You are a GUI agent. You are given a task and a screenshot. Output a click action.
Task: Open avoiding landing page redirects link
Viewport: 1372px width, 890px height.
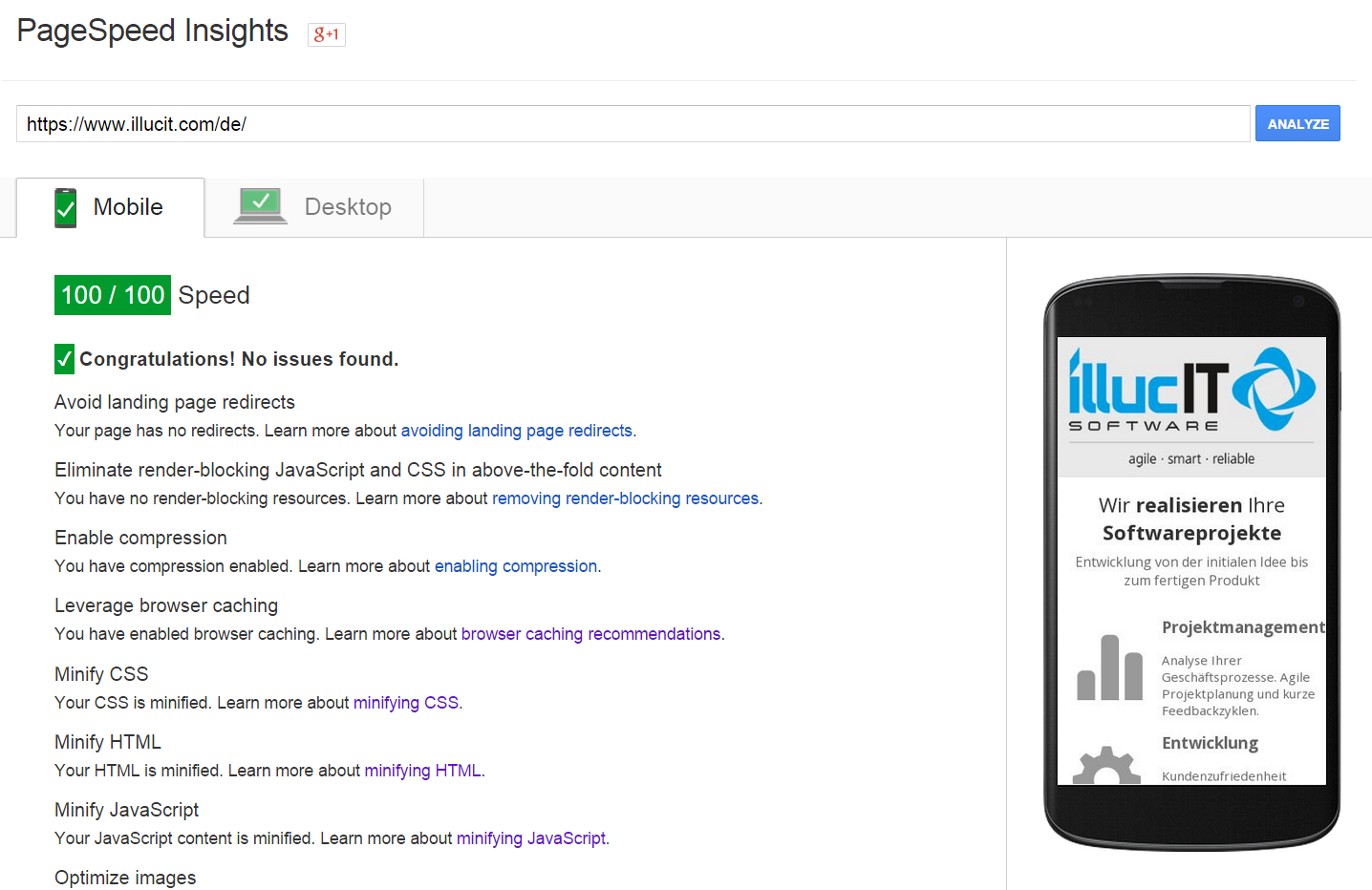(x=516, y=431)
